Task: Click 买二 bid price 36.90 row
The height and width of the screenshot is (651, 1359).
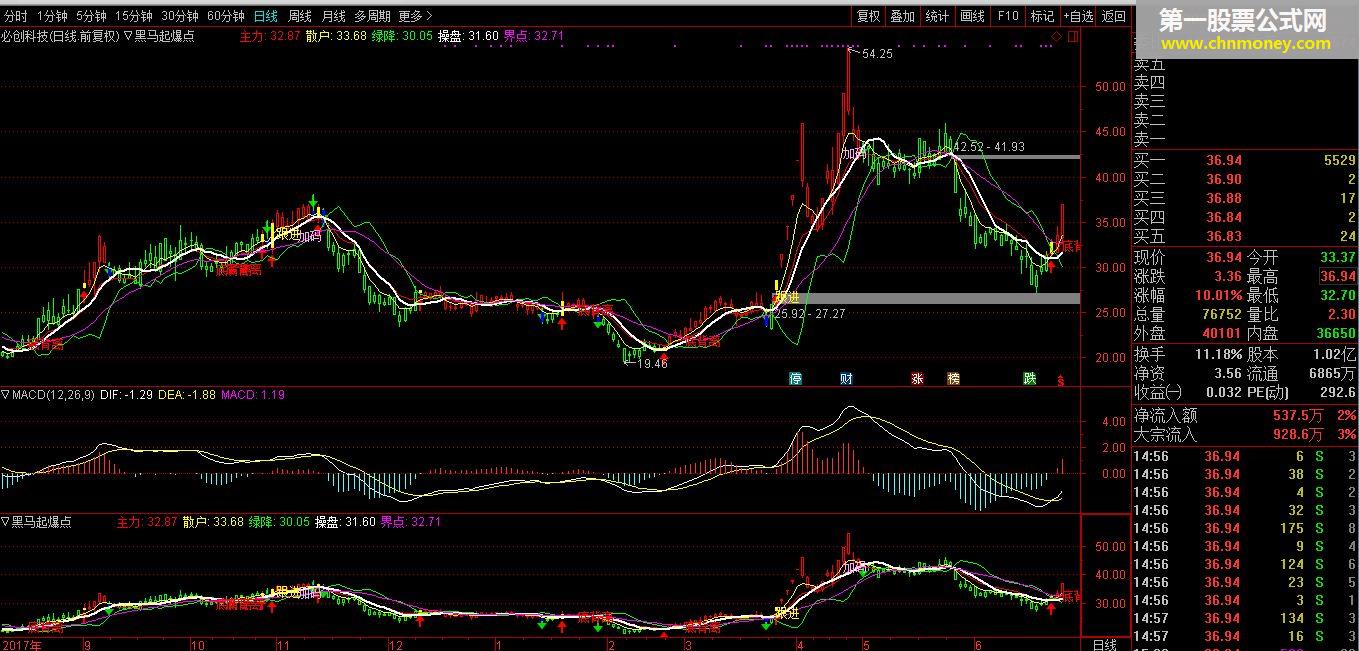Action: (1245, 179)
